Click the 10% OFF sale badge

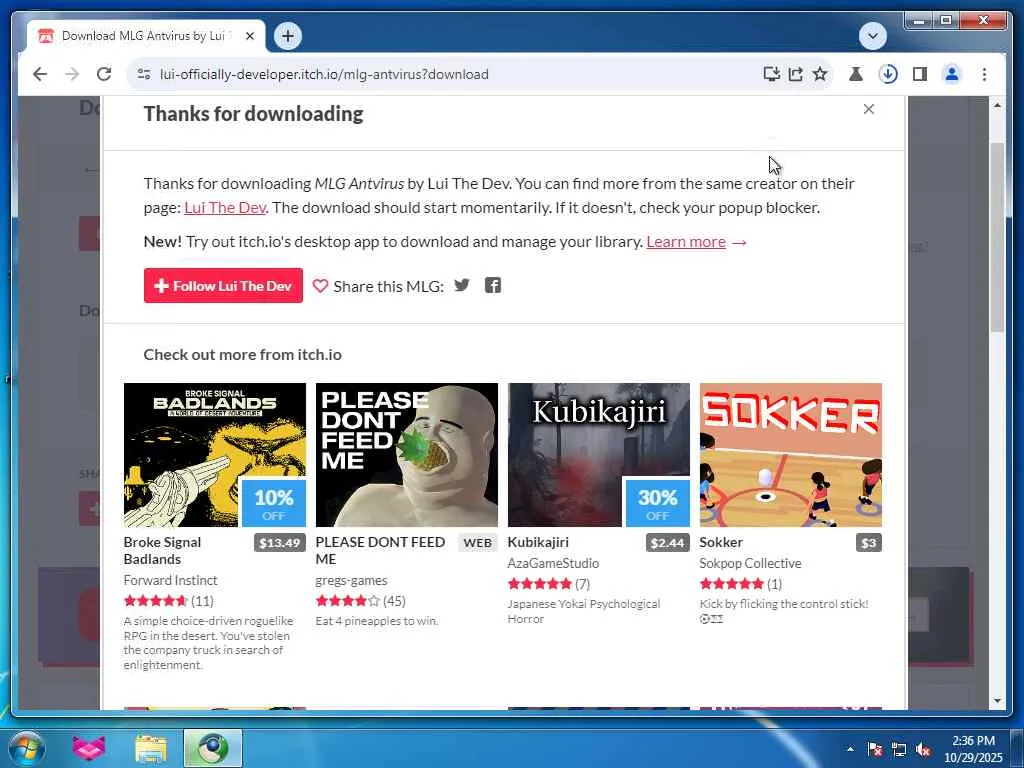274,503
